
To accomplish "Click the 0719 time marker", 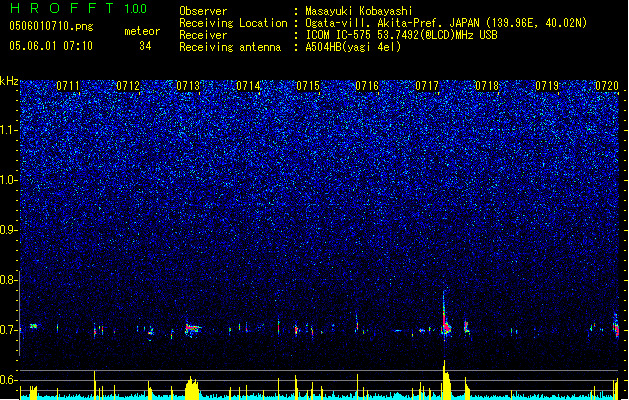I will coord(547,86).
